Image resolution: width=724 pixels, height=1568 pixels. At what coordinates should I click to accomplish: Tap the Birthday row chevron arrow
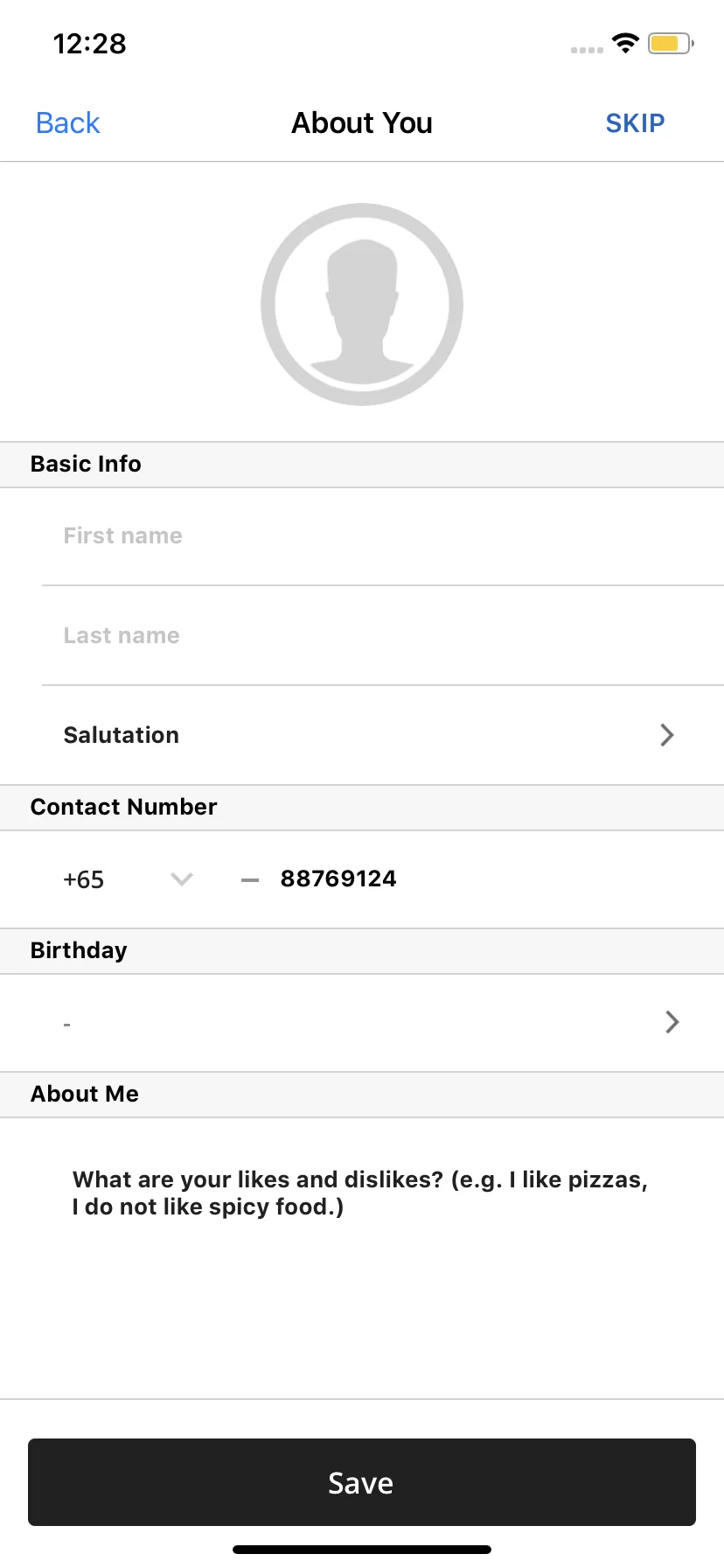[672, 1022]
